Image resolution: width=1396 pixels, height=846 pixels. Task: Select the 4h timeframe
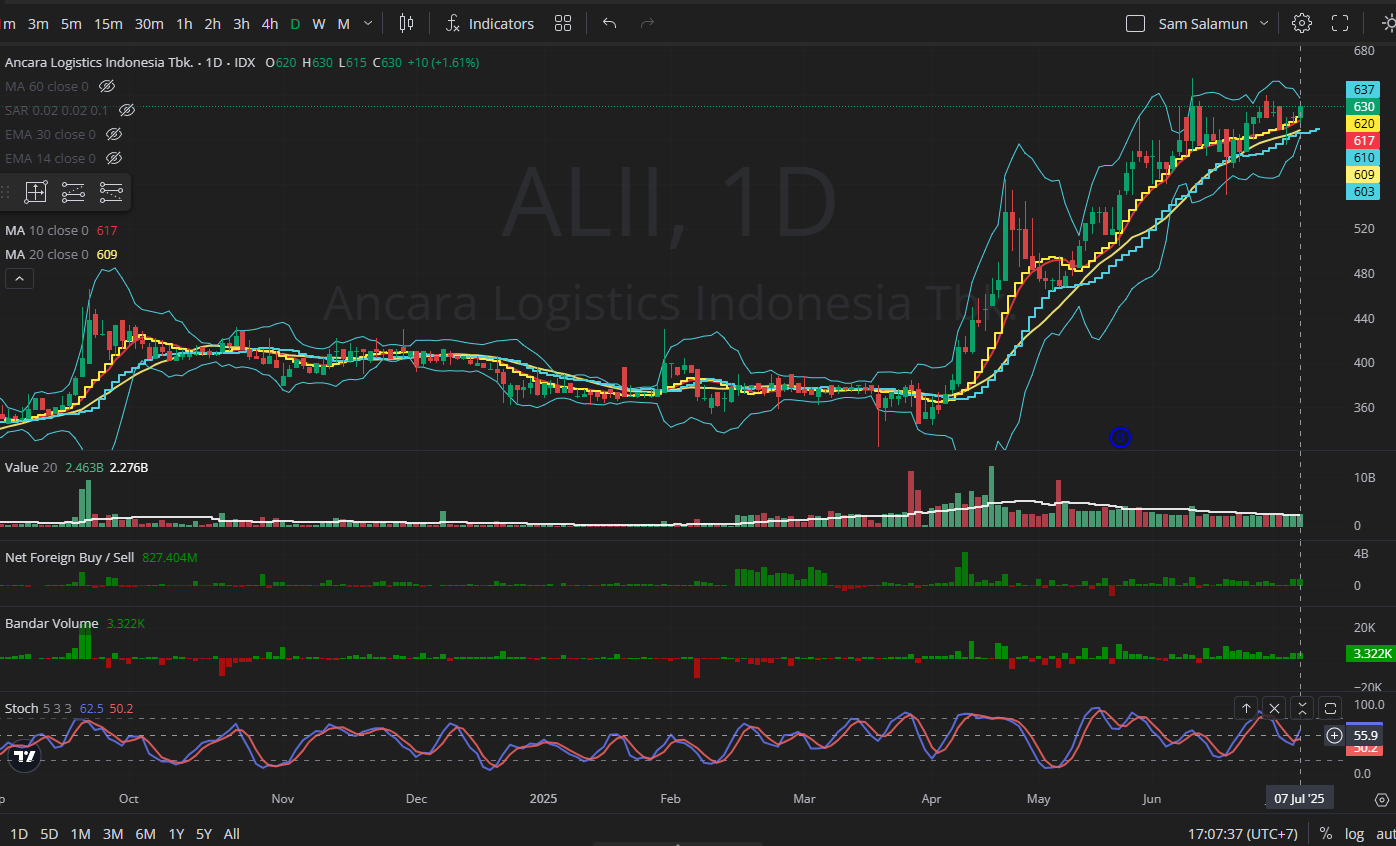point(270,23)
